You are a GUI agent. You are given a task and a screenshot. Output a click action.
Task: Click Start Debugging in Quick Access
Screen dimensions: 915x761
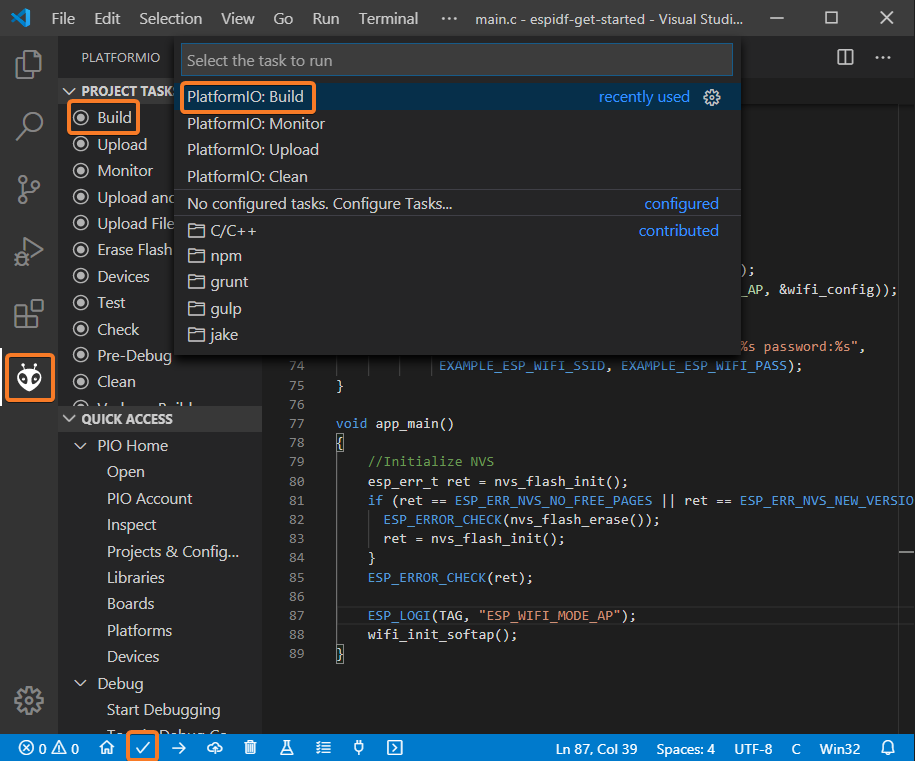[x=163, y=710]
